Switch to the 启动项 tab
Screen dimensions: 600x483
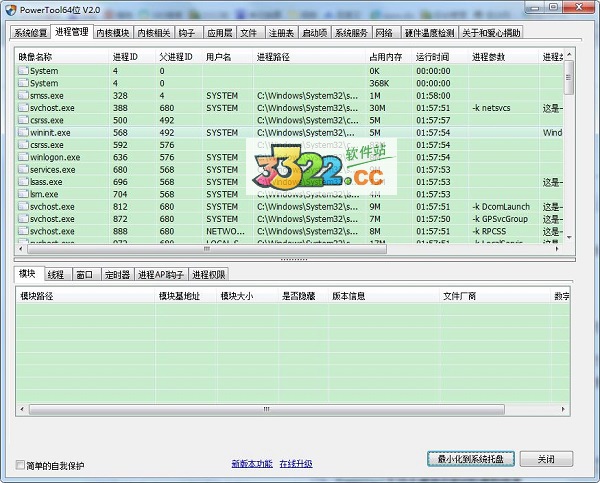coord(315,33)
